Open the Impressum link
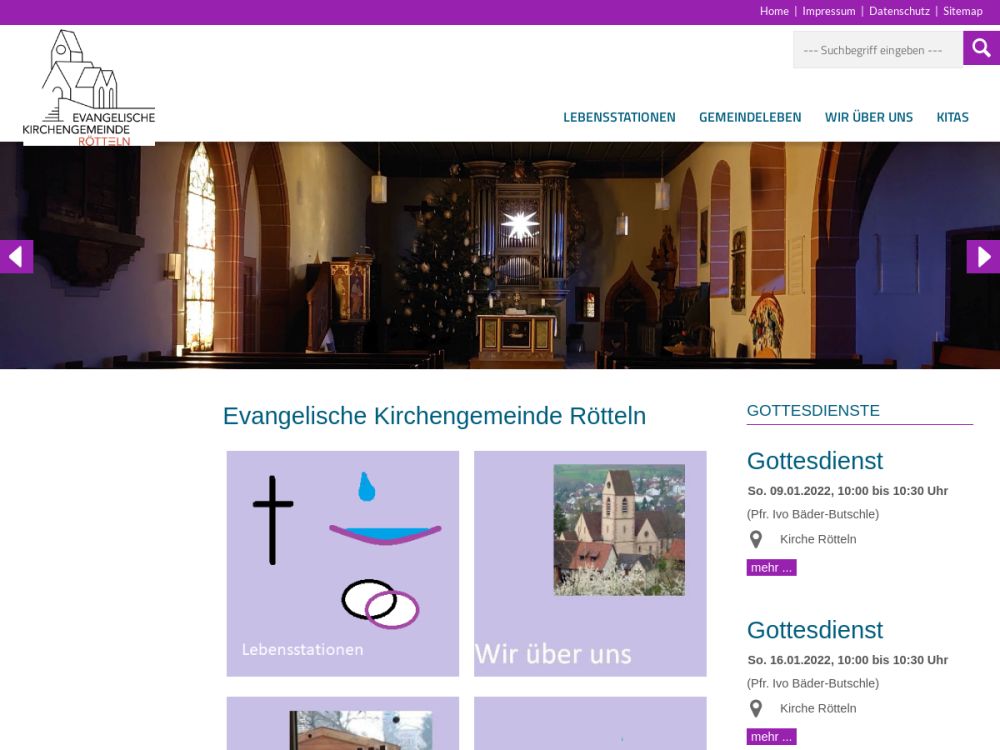 click(x=829, y=12)
